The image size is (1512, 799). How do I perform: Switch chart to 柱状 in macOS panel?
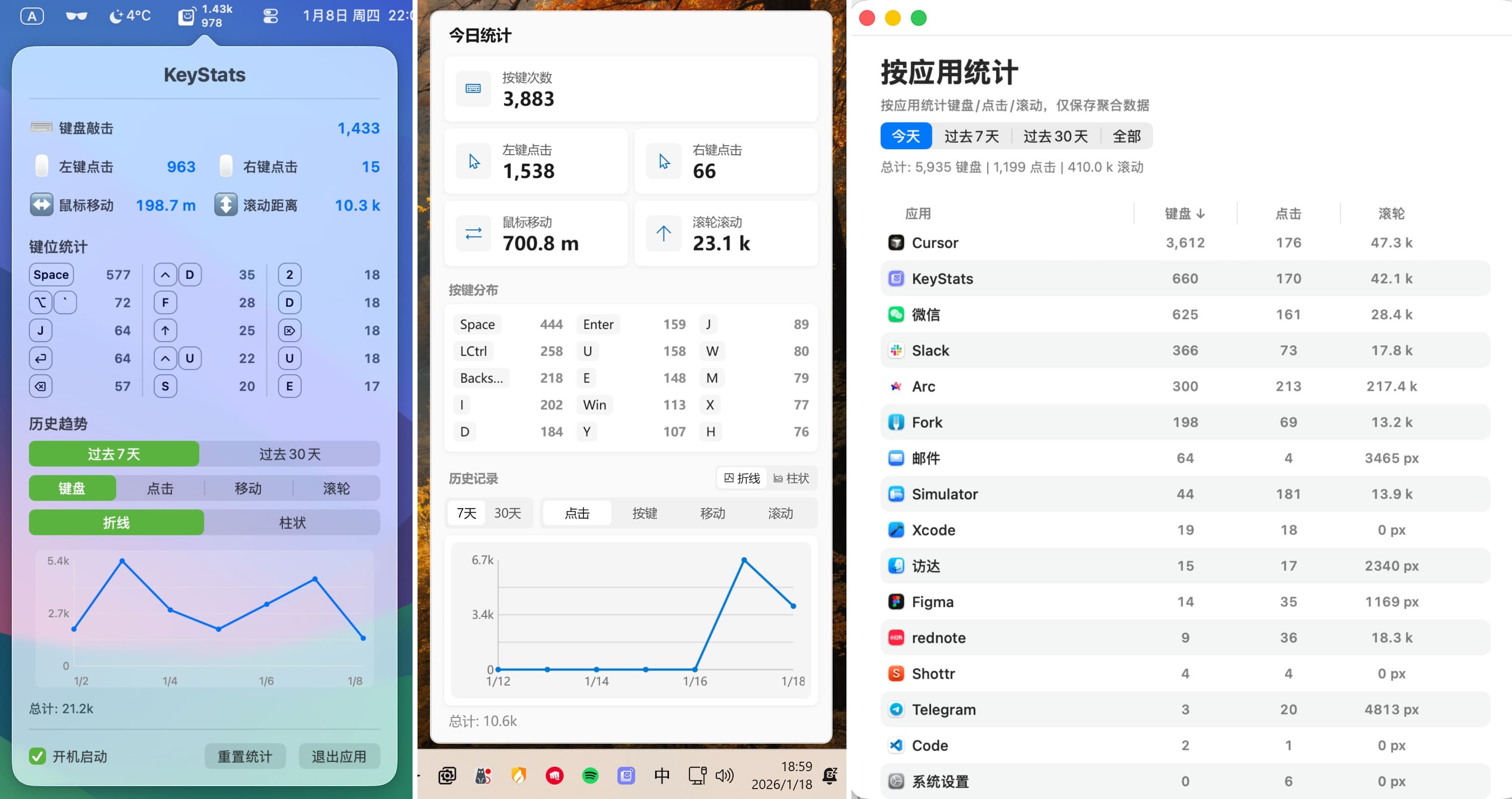point(292,523)
